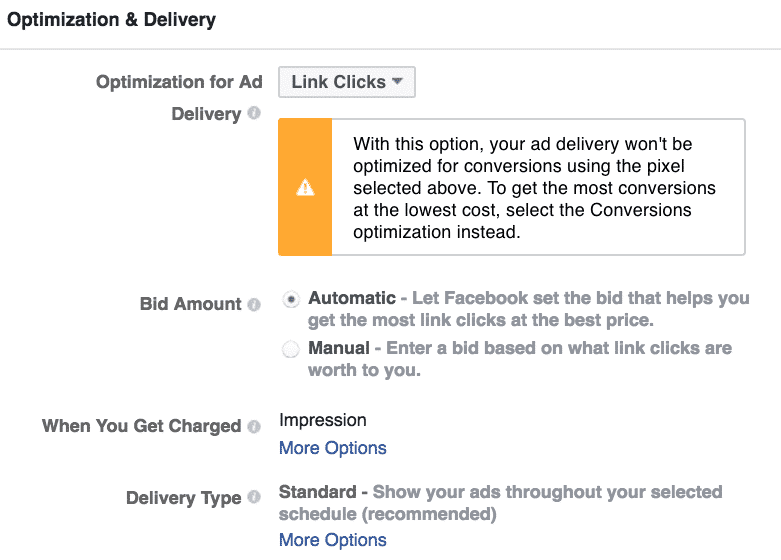Click info icon next to When You Get Charged

point(254,426)
